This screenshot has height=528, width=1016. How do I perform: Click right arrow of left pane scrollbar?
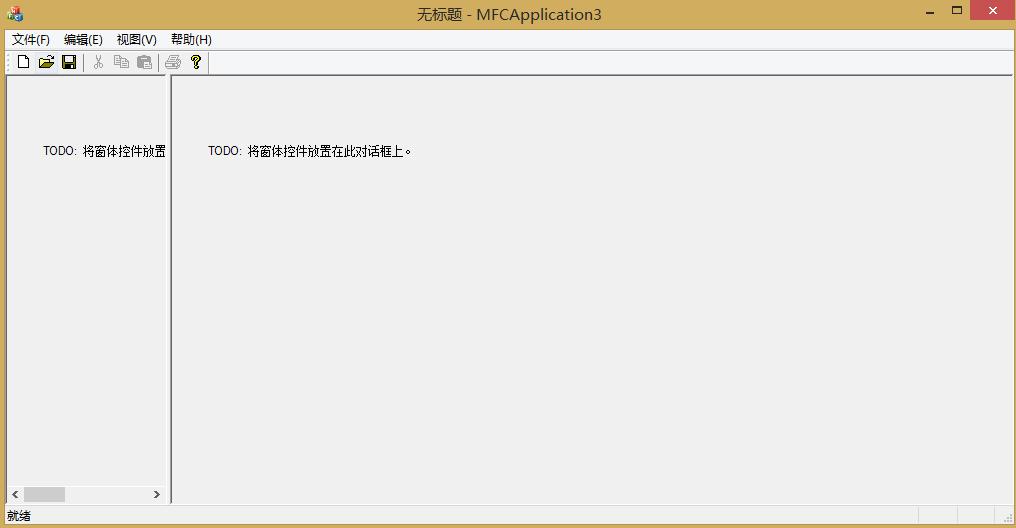[x=156, y=494]
